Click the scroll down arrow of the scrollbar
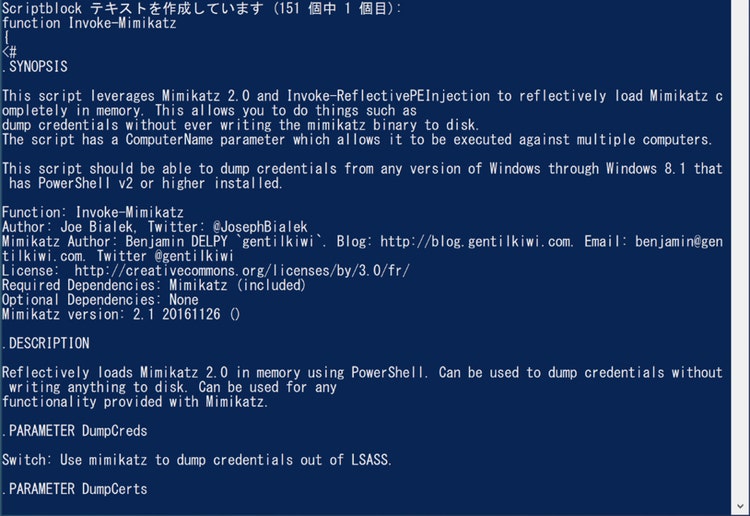The width and height of the screenshot is (750, 516). tap(740, 506)
